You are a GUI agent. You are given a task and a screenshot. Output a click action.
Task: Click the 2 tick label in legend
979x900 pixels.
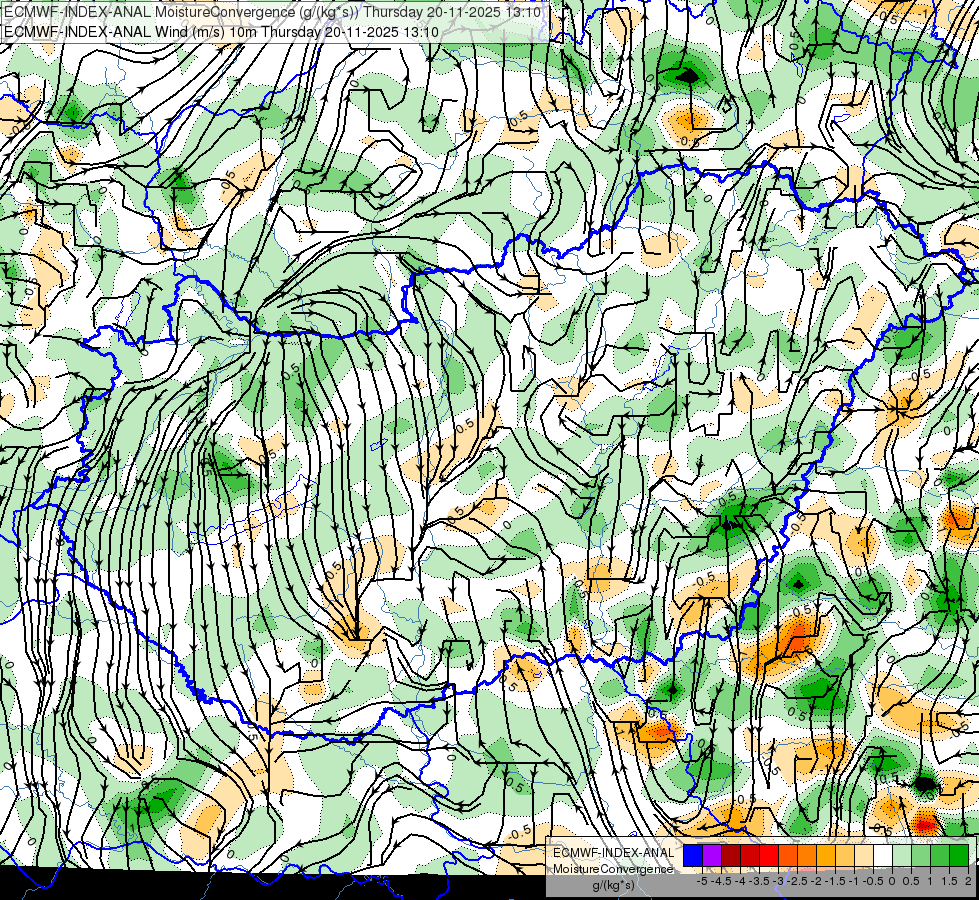tap(968, 881)
